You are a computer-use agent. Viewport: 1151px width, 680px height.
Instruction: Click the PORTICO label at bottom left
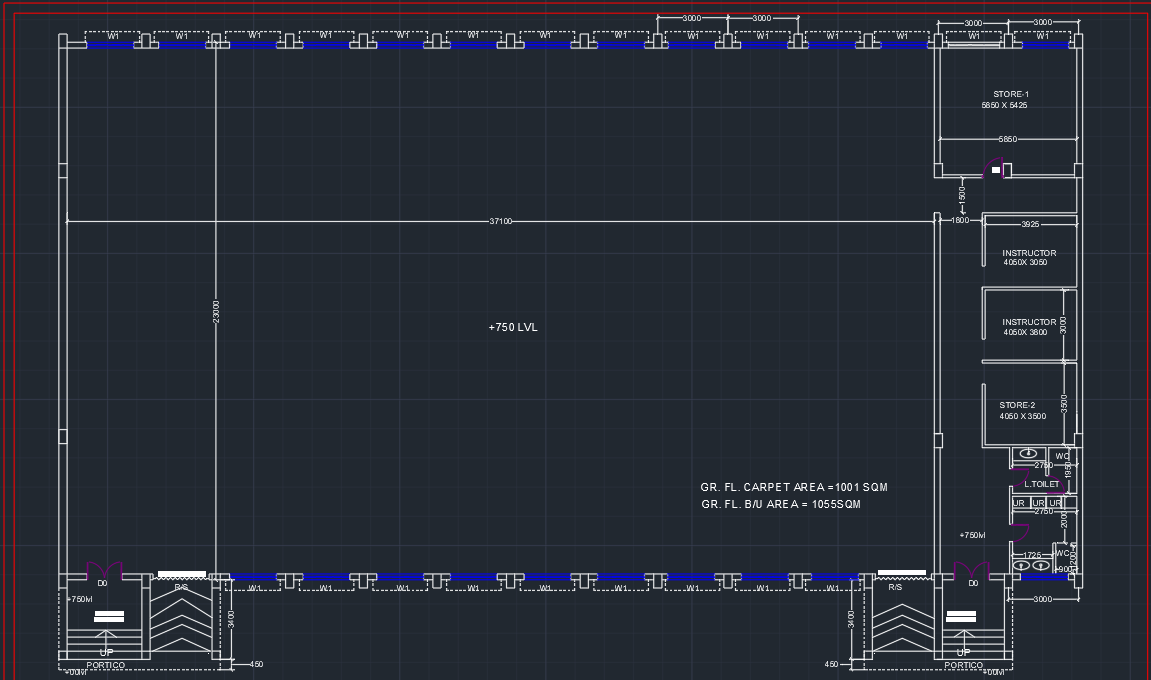[x=106, y=665]
